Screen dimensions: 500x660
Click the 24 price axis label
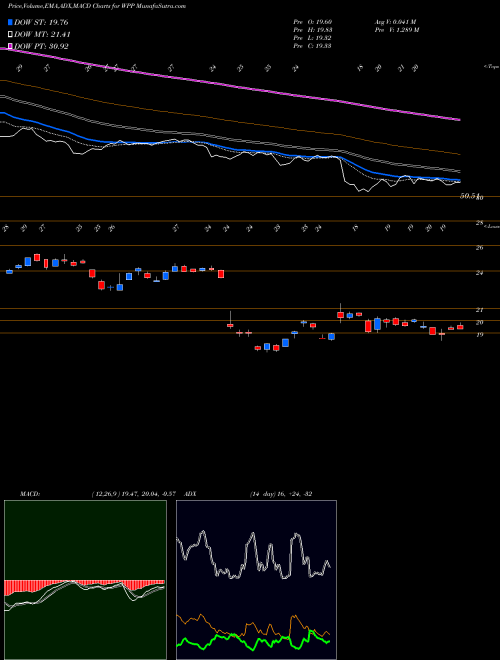point(479,273)
